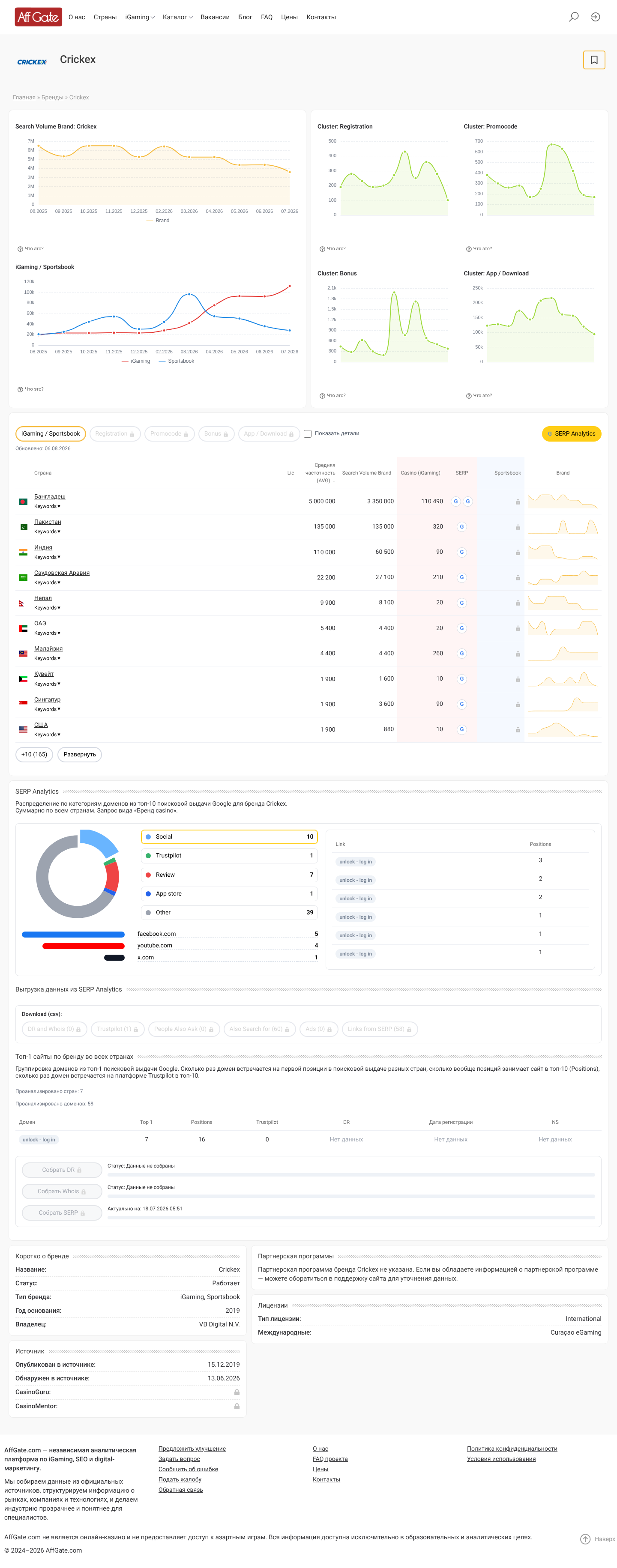Open 'Что это?' help under Search Volume Brand

tap(30, 249)
